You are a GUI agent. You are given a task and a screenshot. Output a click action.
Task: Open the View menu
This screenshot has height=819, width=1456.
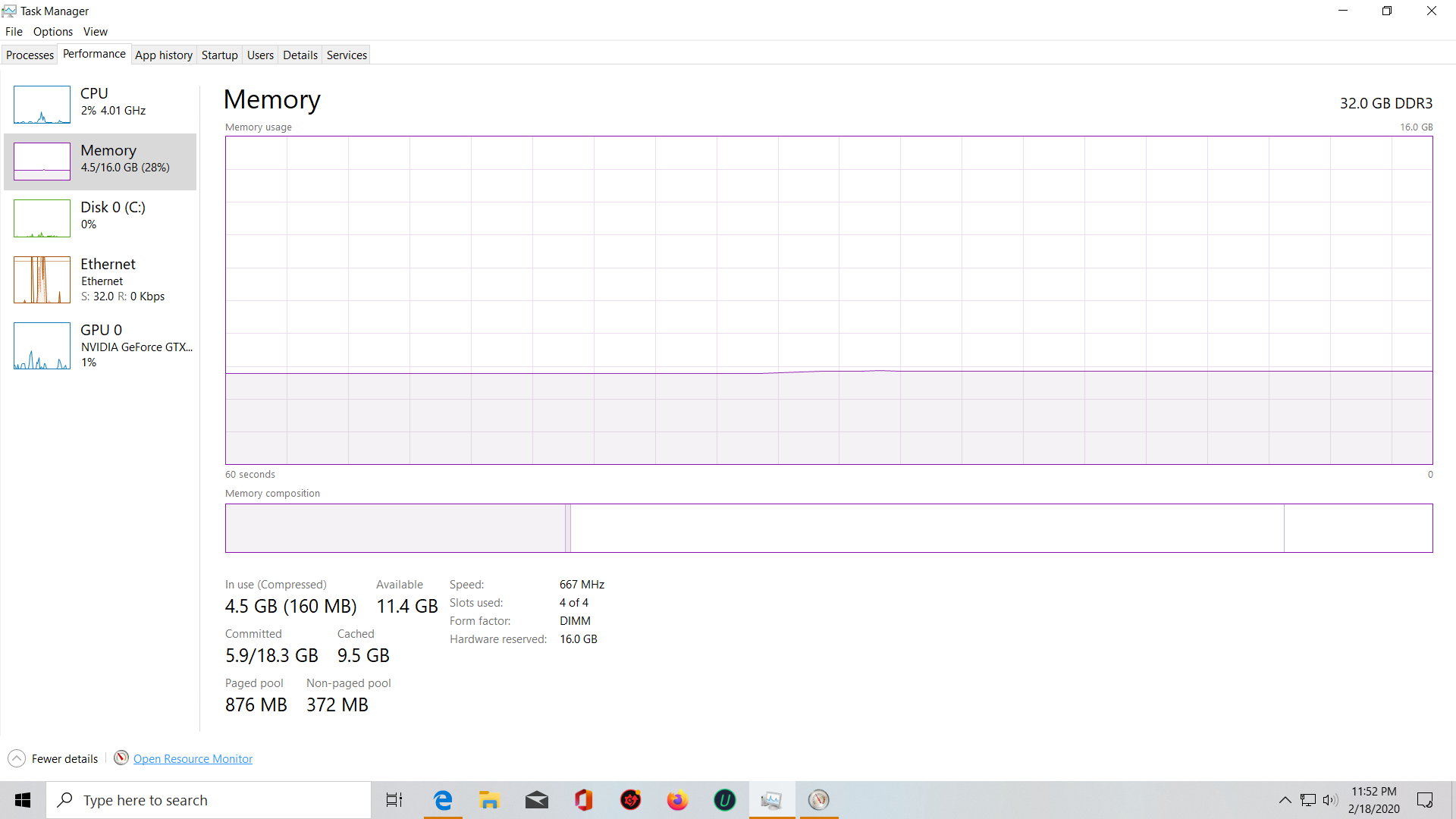click(x=95, y=31)
